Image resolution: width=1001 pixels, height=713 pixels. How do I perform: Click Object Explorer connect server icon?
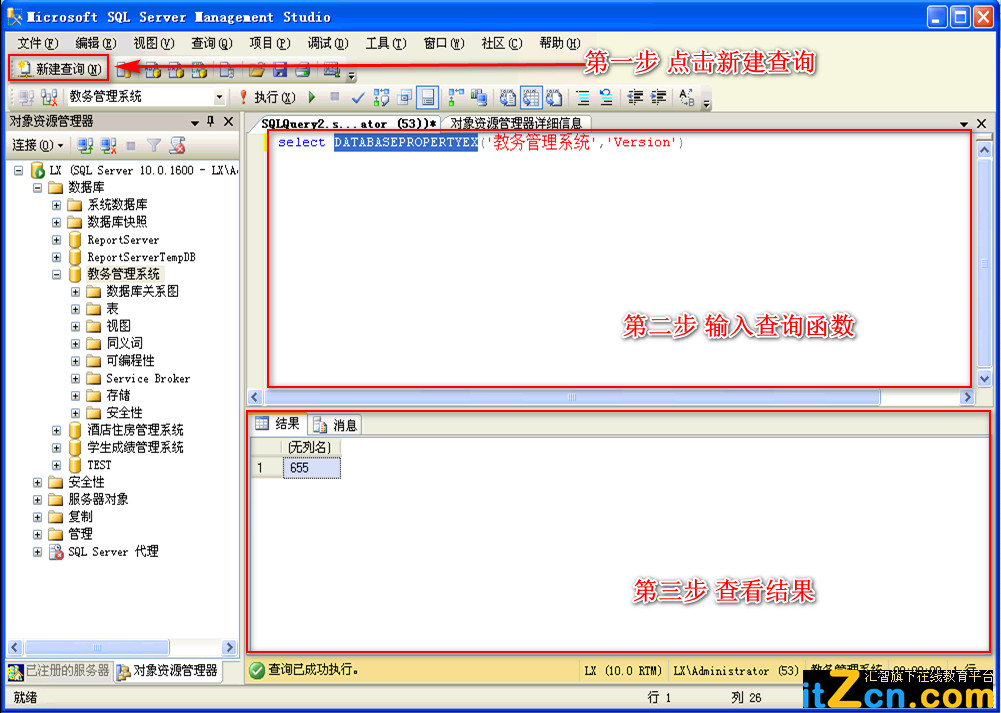[x=86, y=146]
